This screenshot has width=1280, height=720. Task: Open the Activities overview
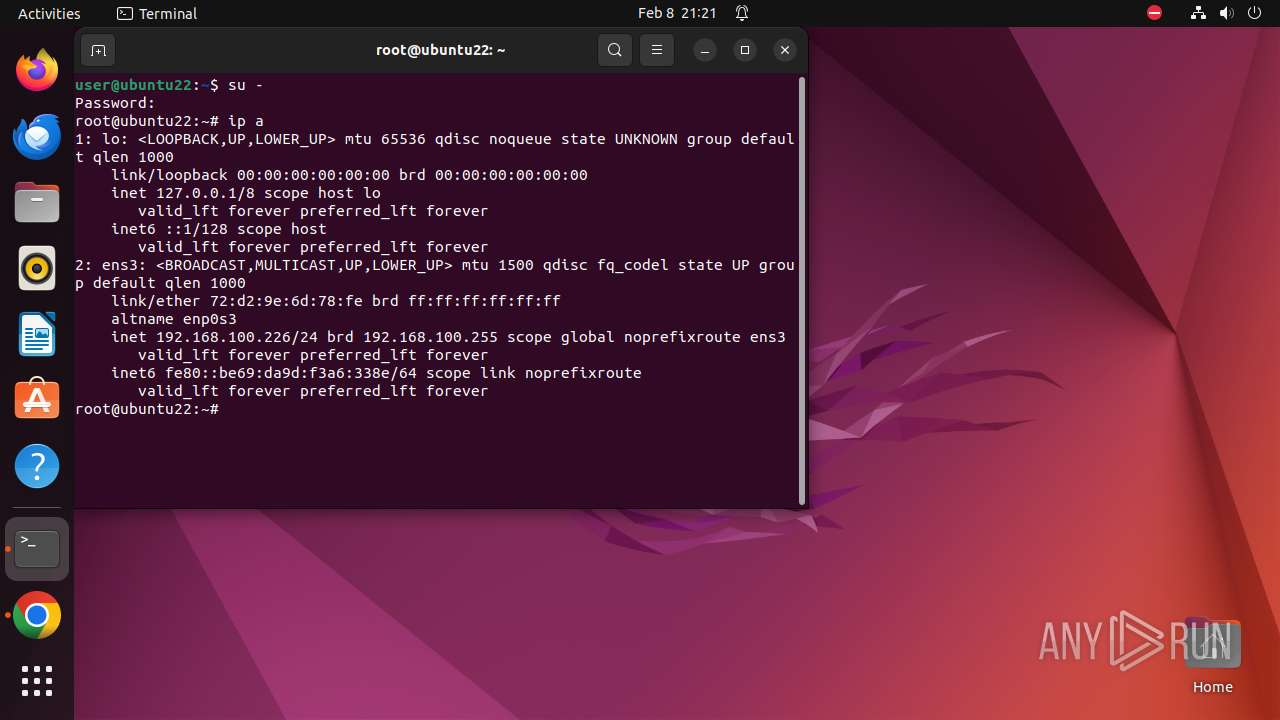coord(49,13)
